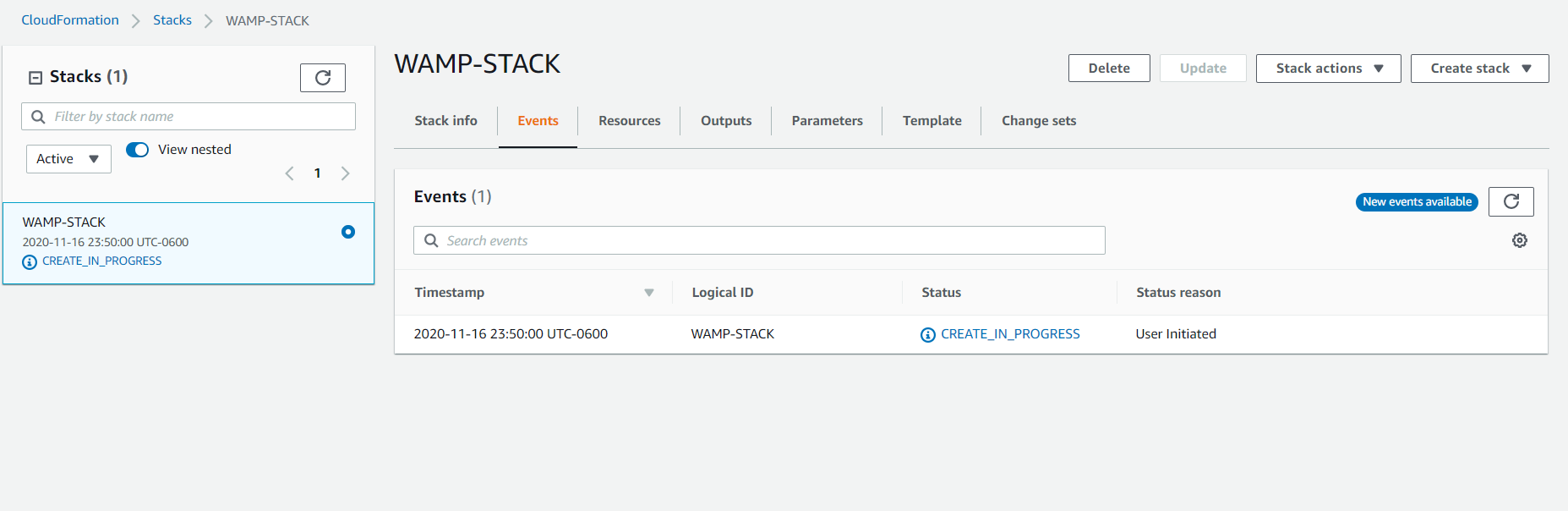Collapse the Stacks panel icon

coord(36,78)
